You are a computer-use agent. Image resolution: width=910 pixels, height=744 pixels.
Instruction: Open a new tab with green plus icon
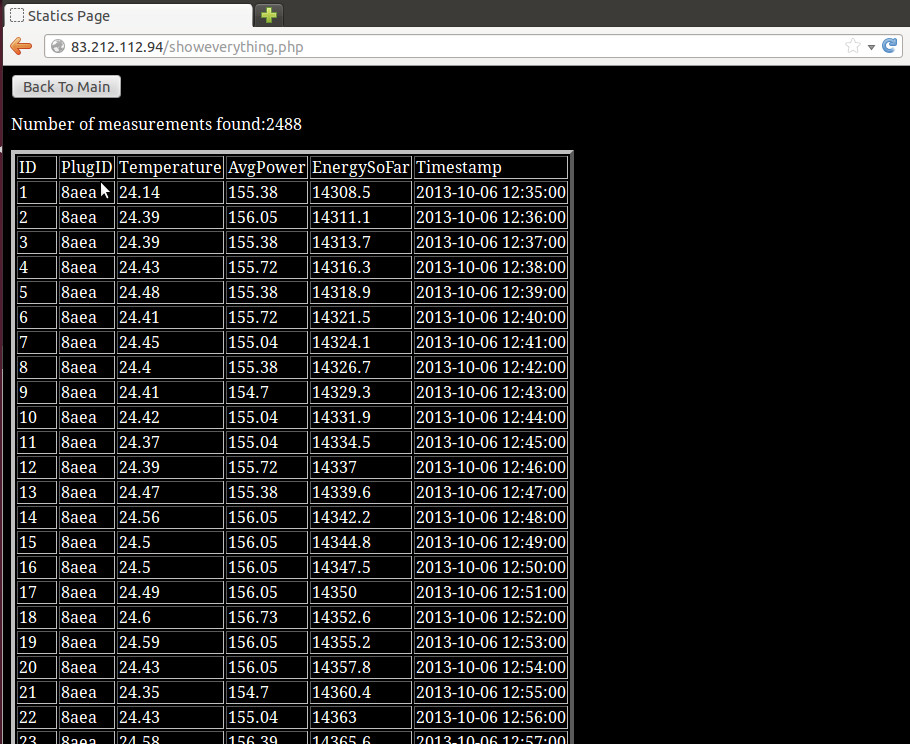[268, 15]
